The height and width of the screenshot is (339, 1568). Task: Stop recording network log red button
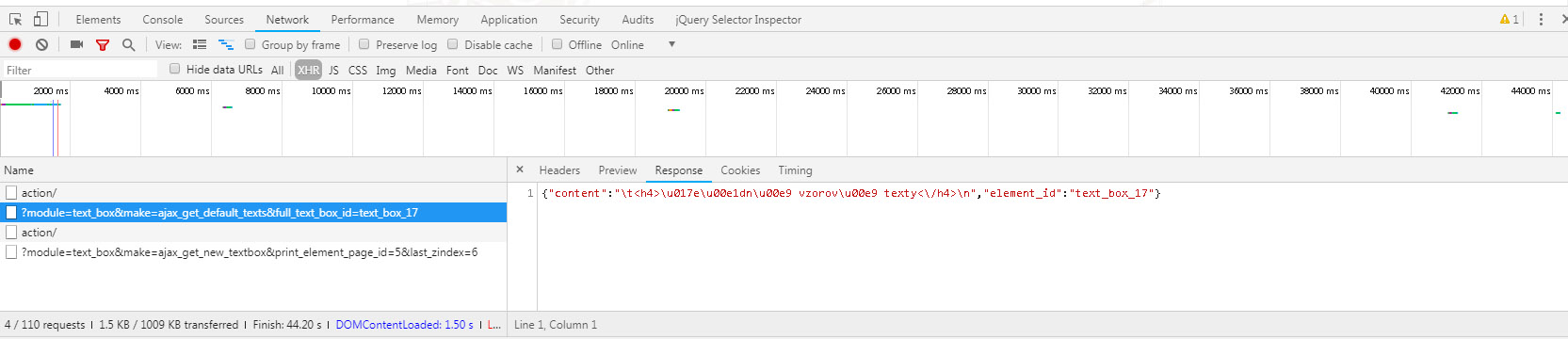[x=15, y=44]
